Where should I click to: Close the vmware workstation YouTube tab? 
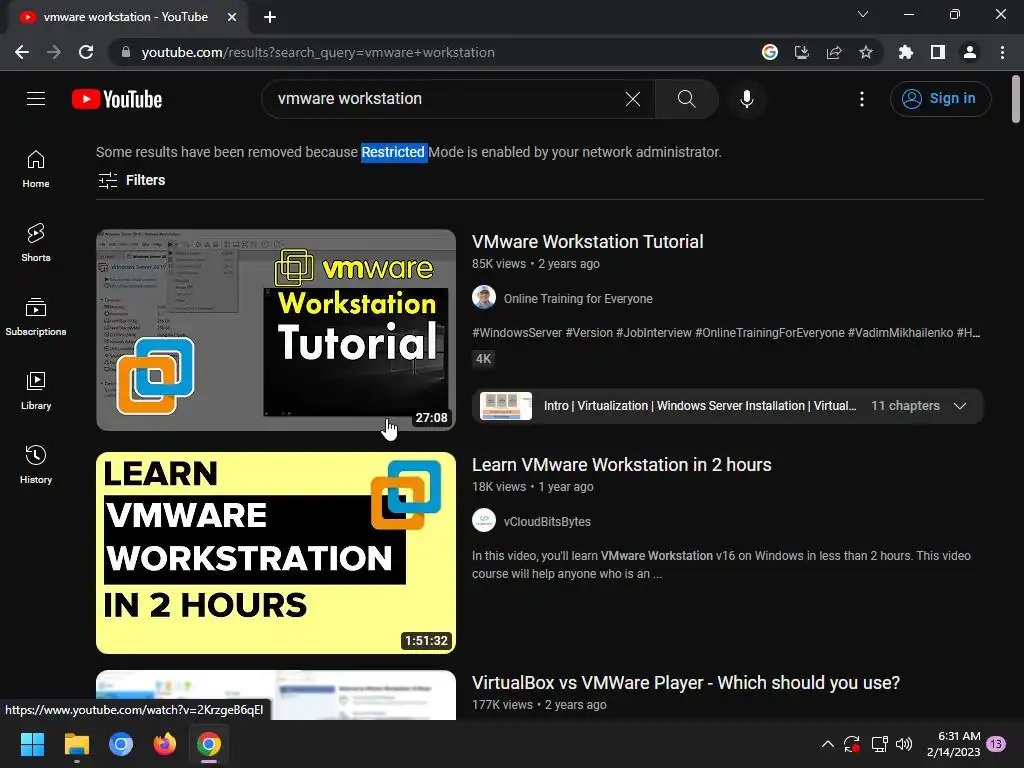coord(232,17)
